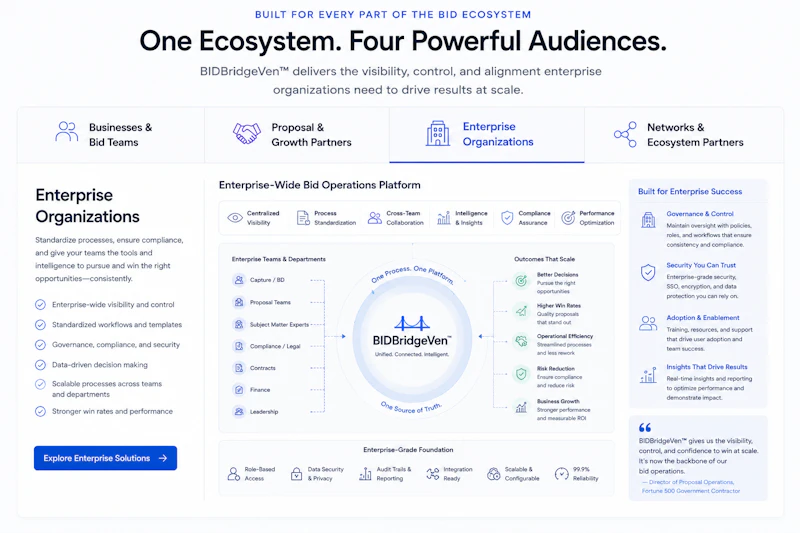Click the Centralized Visibility eye icon
Screen dimensions: 800x533
(x=235, y=218)
